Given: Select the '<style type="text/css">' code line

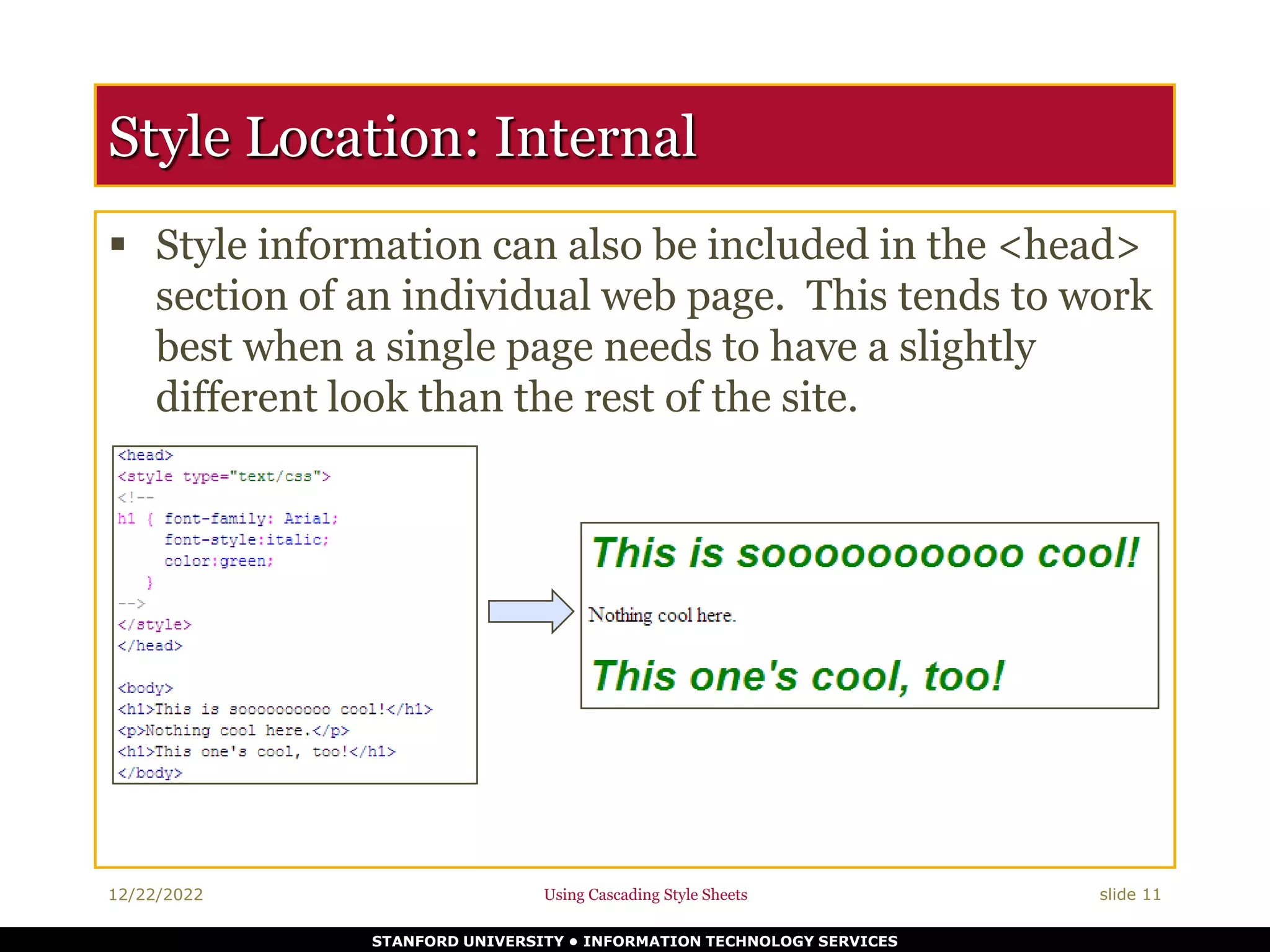Looking at the screenshot, I should pyautogui.click(x=224, y=477).
